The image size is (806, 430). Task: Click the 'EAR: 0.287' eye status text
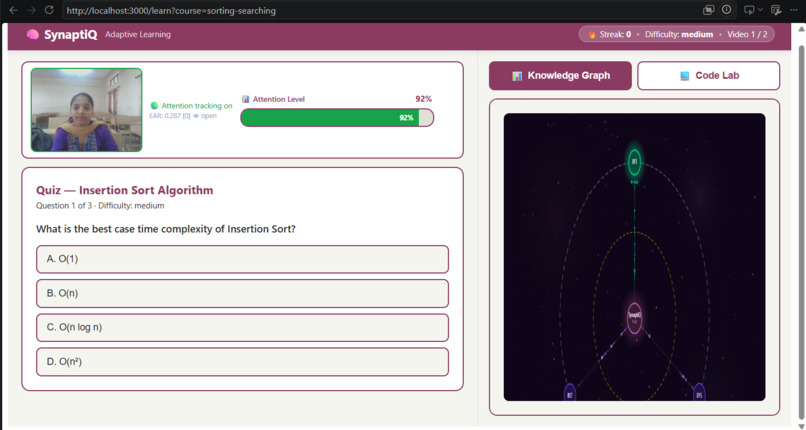tap(183, 116)
